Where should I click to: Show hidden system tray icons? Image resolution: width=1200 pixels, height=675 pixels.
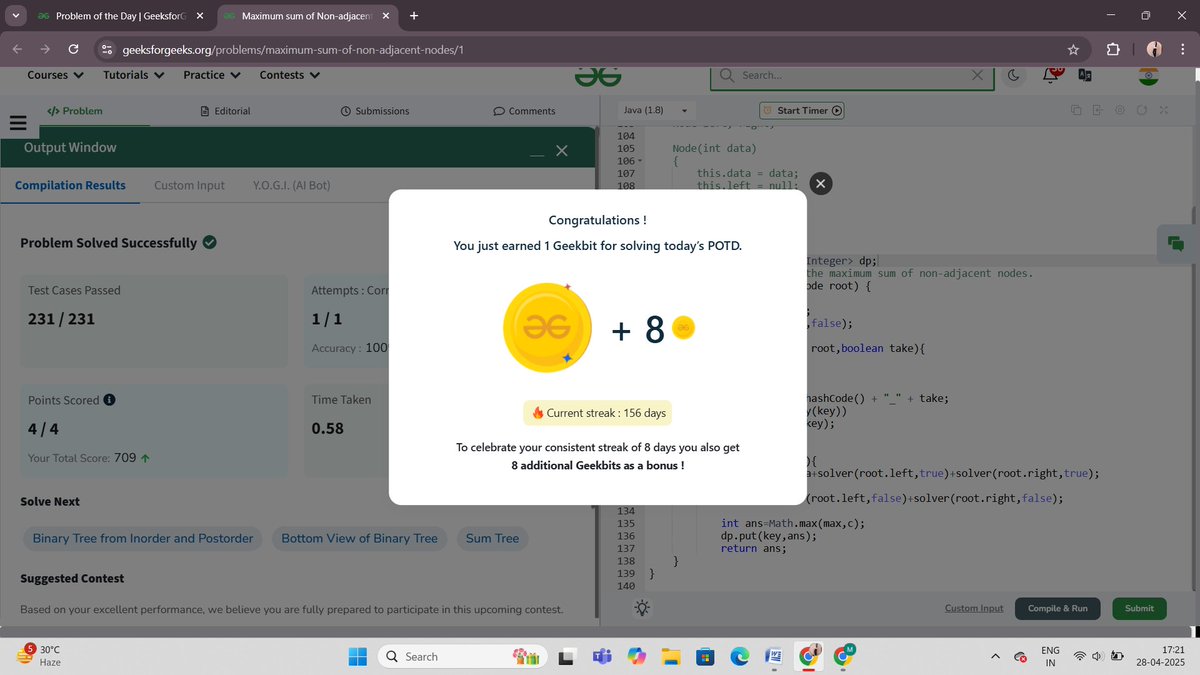coord(994,656)
